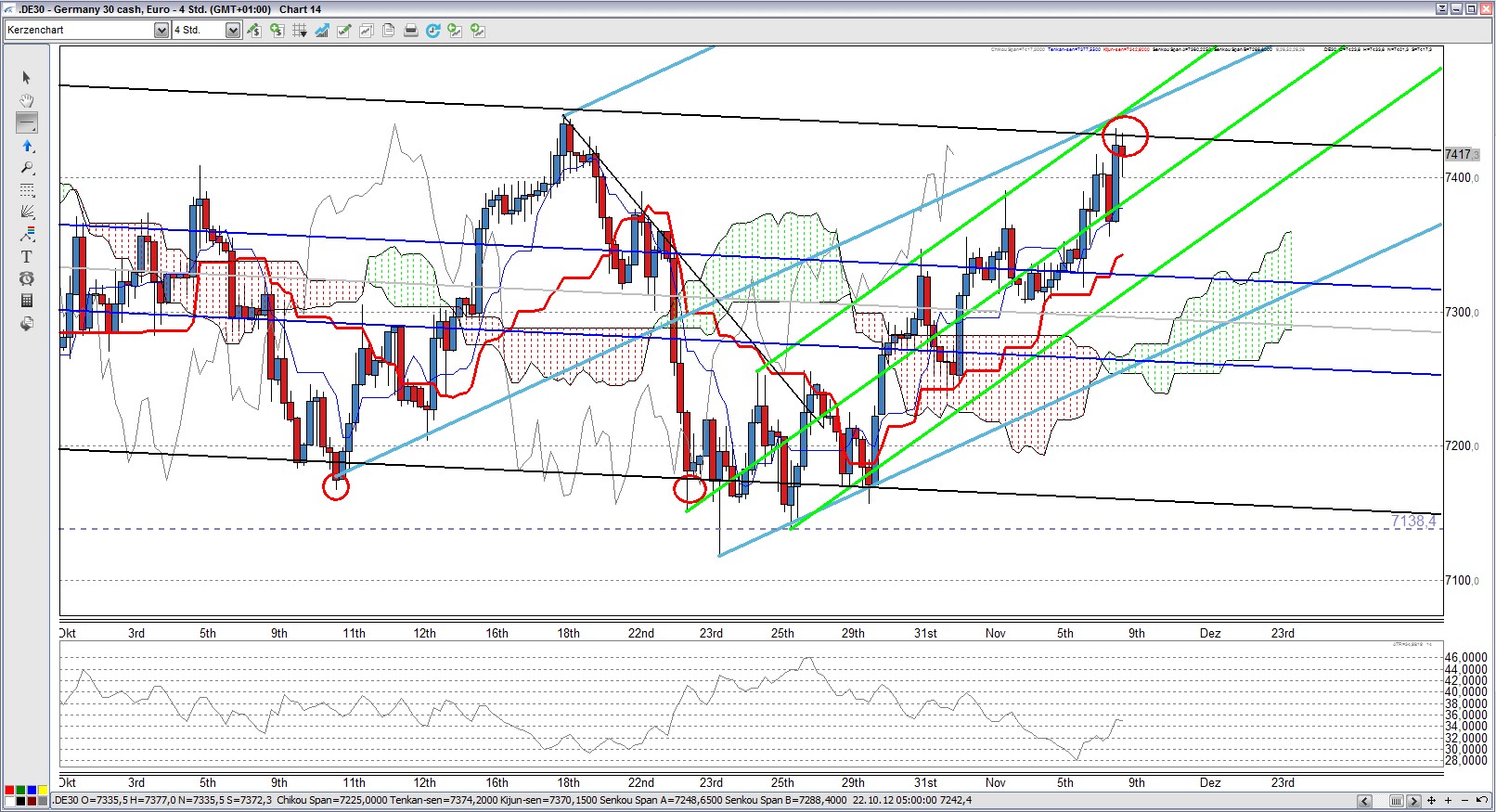1496x812 pixels.
Task: Click the printer icon to print chart
Action: click(411, 31)
